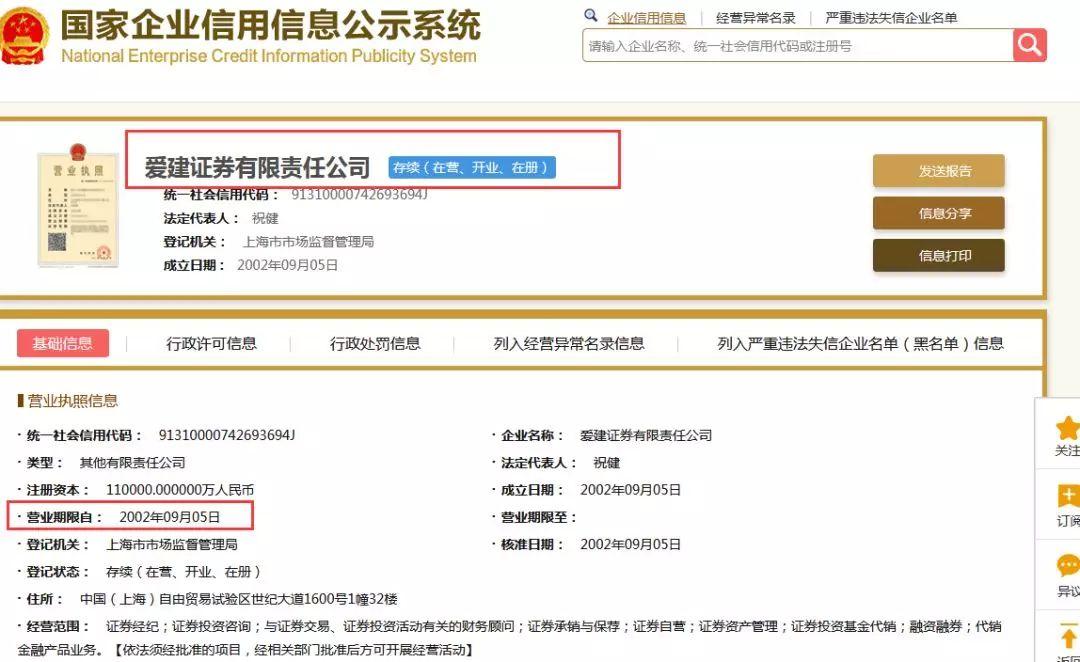
Task: Click the 发送报告 button
Action: (939, 171)
